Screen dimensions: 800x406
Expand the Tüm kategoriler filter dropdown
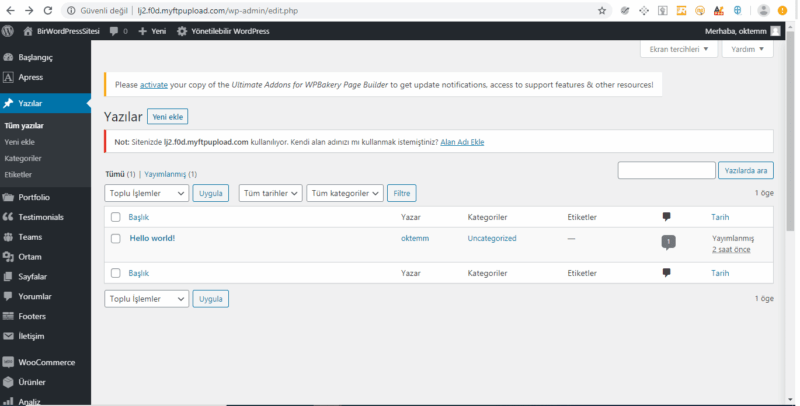pyautogui.click(x=344, y=193)
